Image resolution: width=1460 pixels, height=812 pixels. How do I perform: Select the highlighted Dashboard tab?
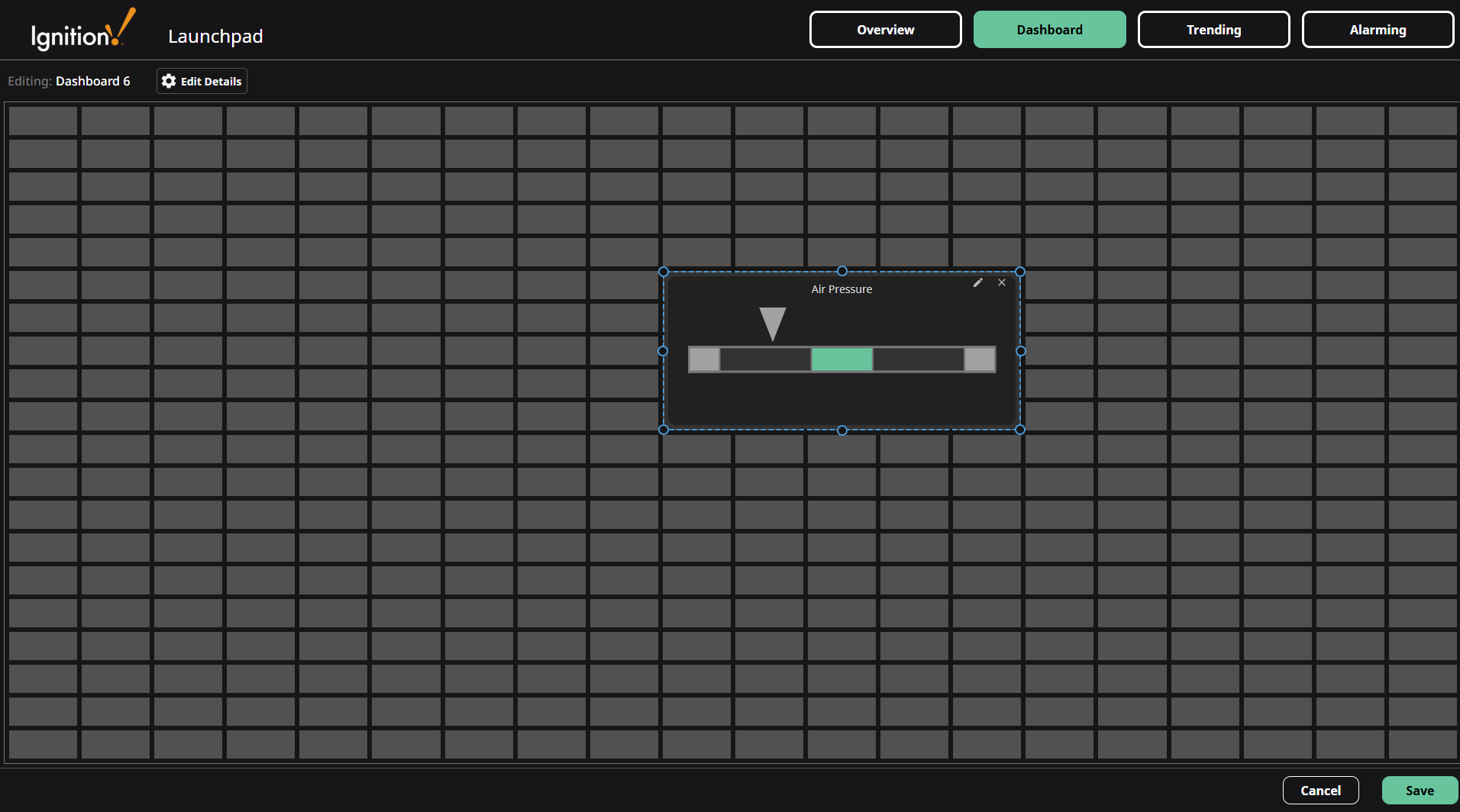(1050, 29)
